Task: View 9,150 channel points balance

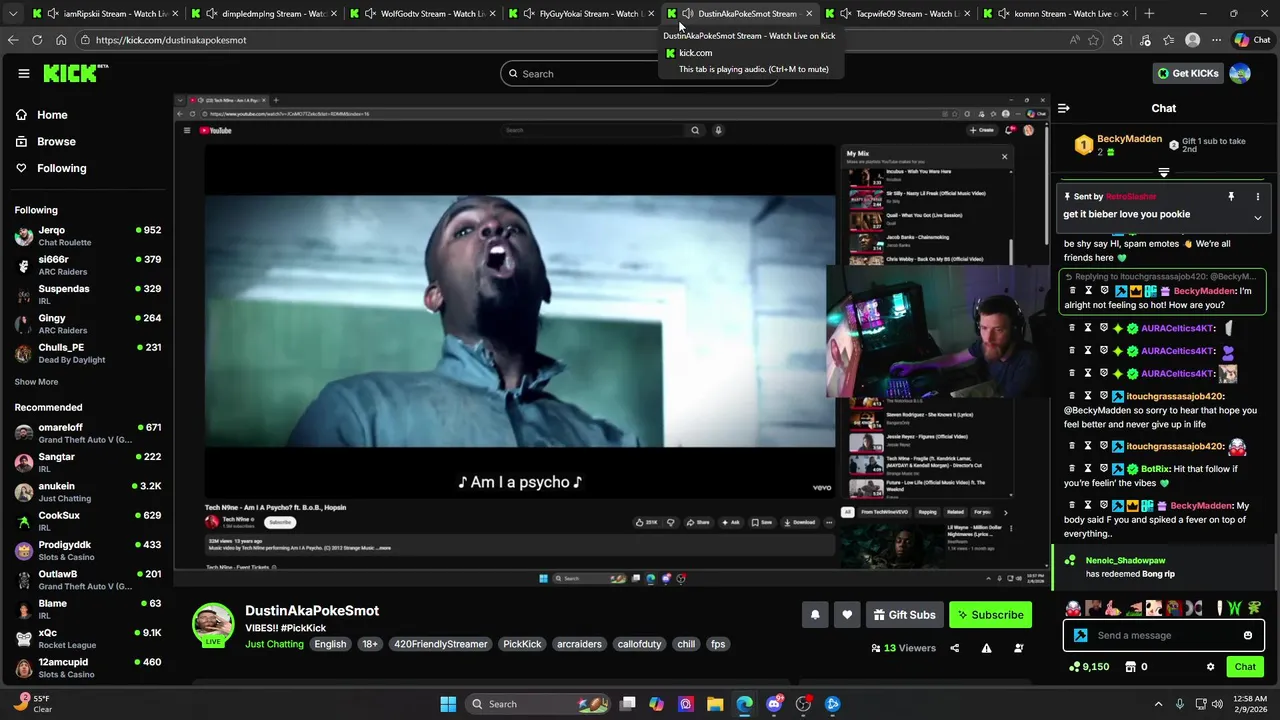Action: 1089,667
